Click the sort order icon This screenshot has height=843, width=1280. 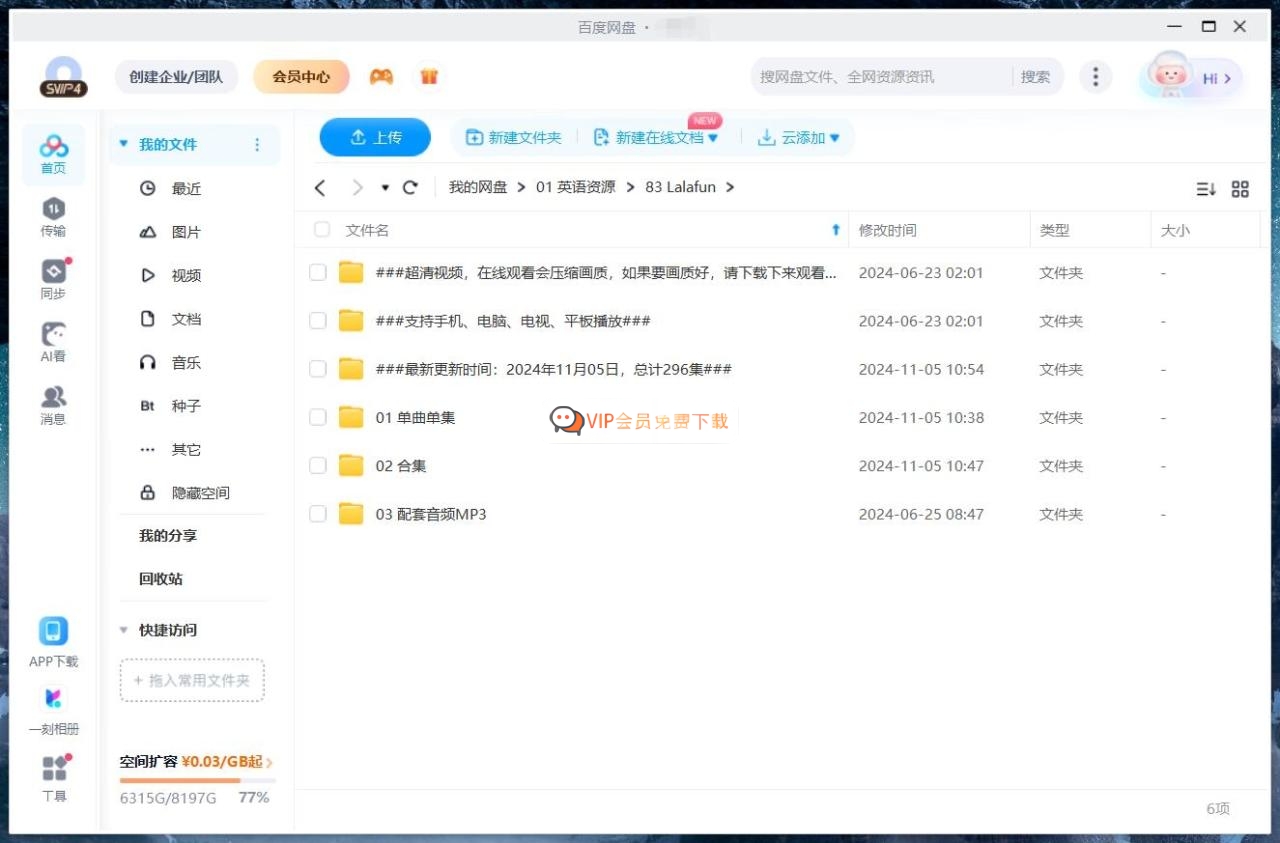pos(1206,189)
